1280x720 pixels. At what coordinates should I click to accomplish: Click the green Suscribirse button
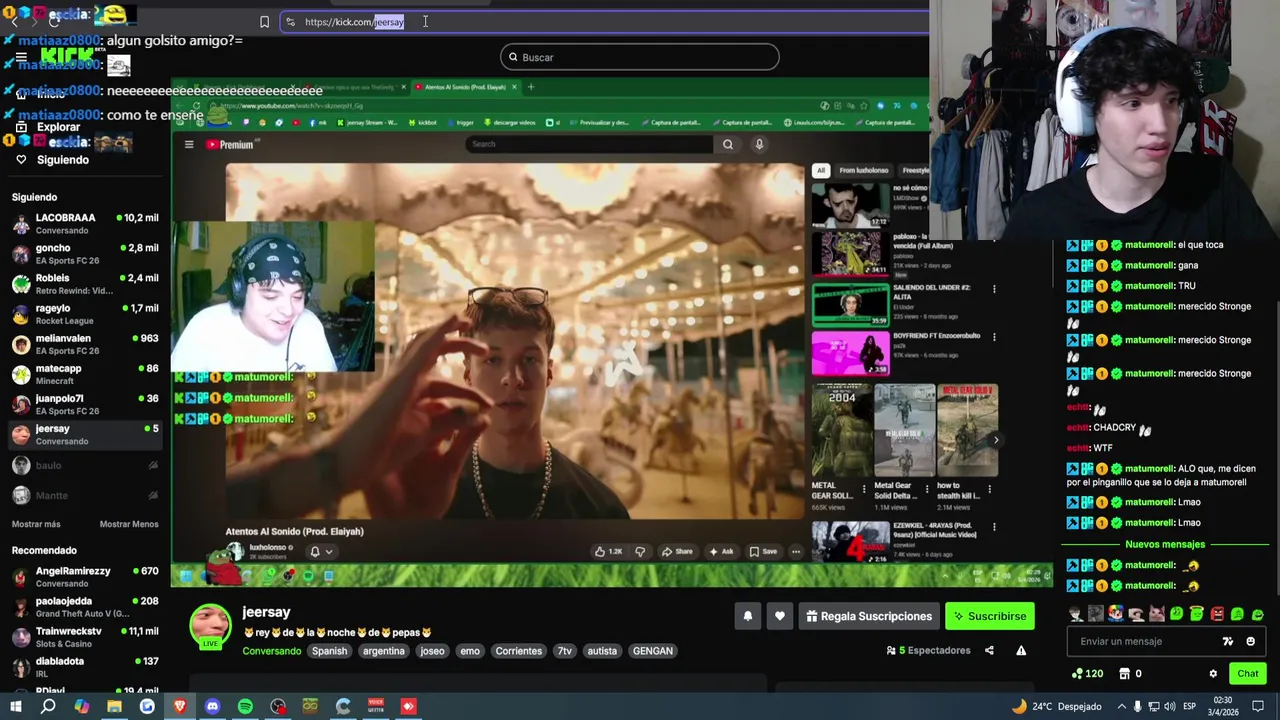989,616
